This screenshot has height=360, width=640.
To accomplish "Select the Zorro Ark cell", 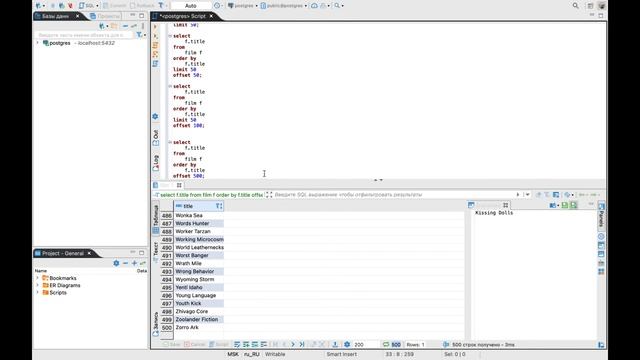I will point(199,327).
